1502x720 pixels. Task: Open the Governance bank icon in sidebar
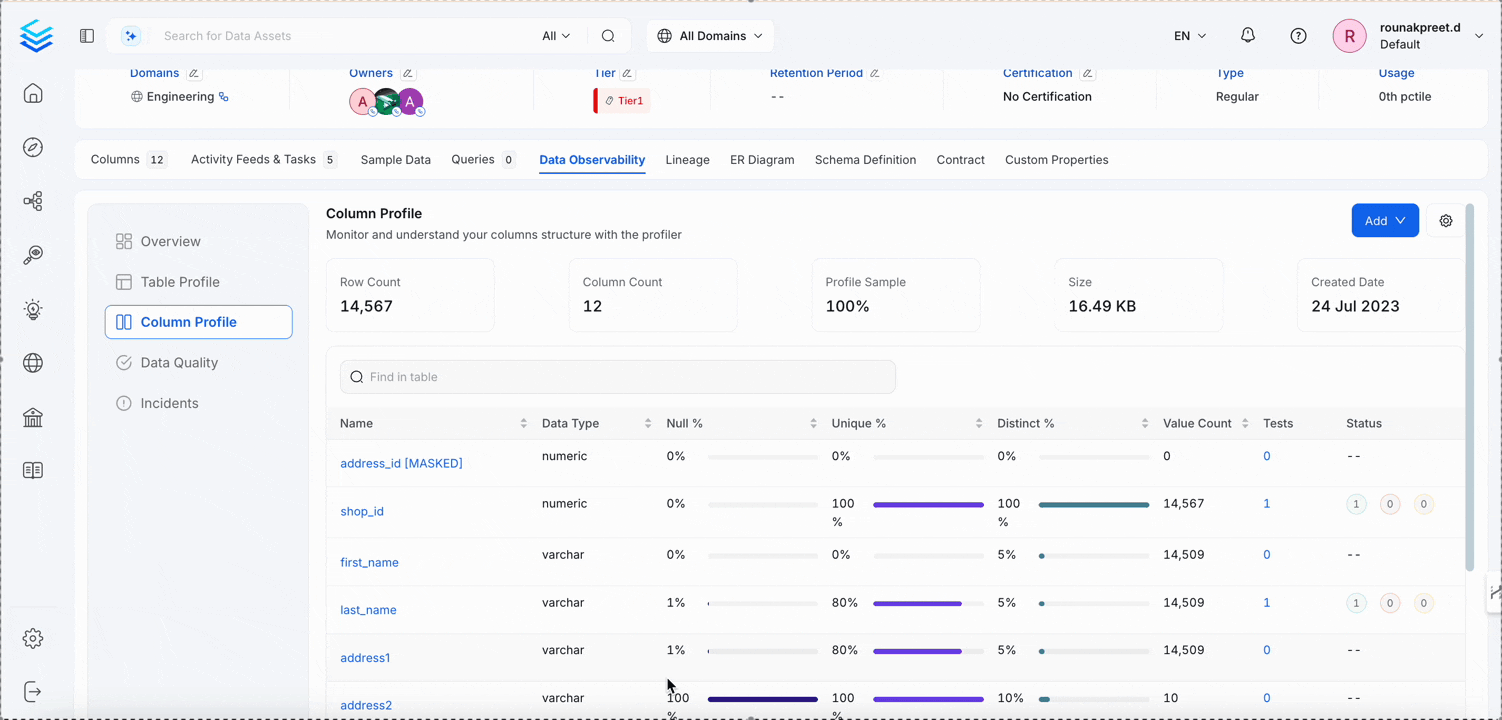click(33, 417)
